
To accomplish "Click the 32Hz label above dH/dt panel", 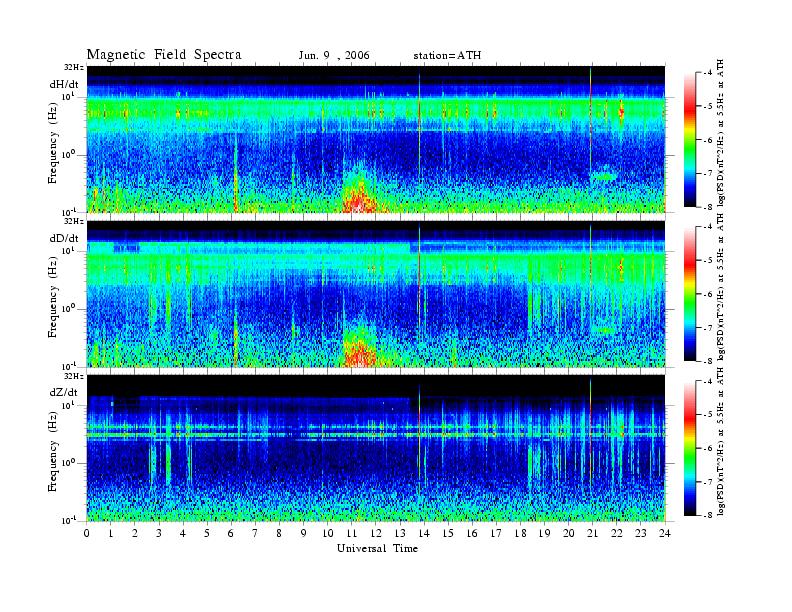I will point(74,67).
